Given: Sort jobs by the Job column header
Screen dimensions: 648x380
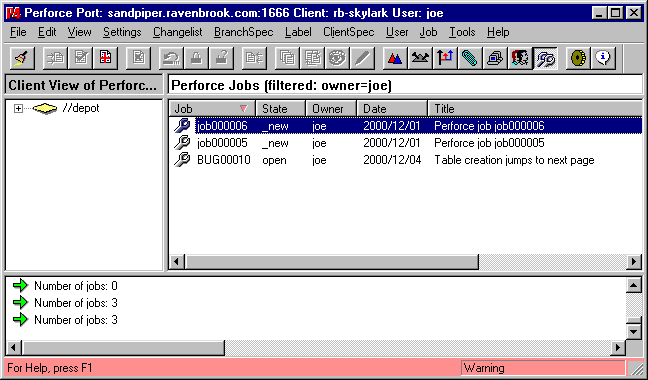Looking at the screenshot, I should [212, 109].
